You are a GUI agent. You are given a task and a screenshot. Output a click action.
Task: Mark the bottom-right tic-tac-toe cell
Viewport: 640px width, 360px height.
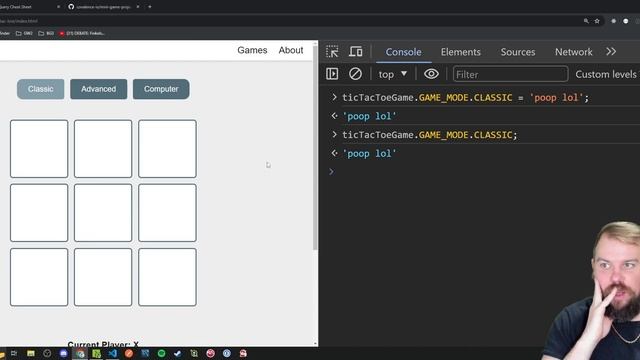pos(167,277)
